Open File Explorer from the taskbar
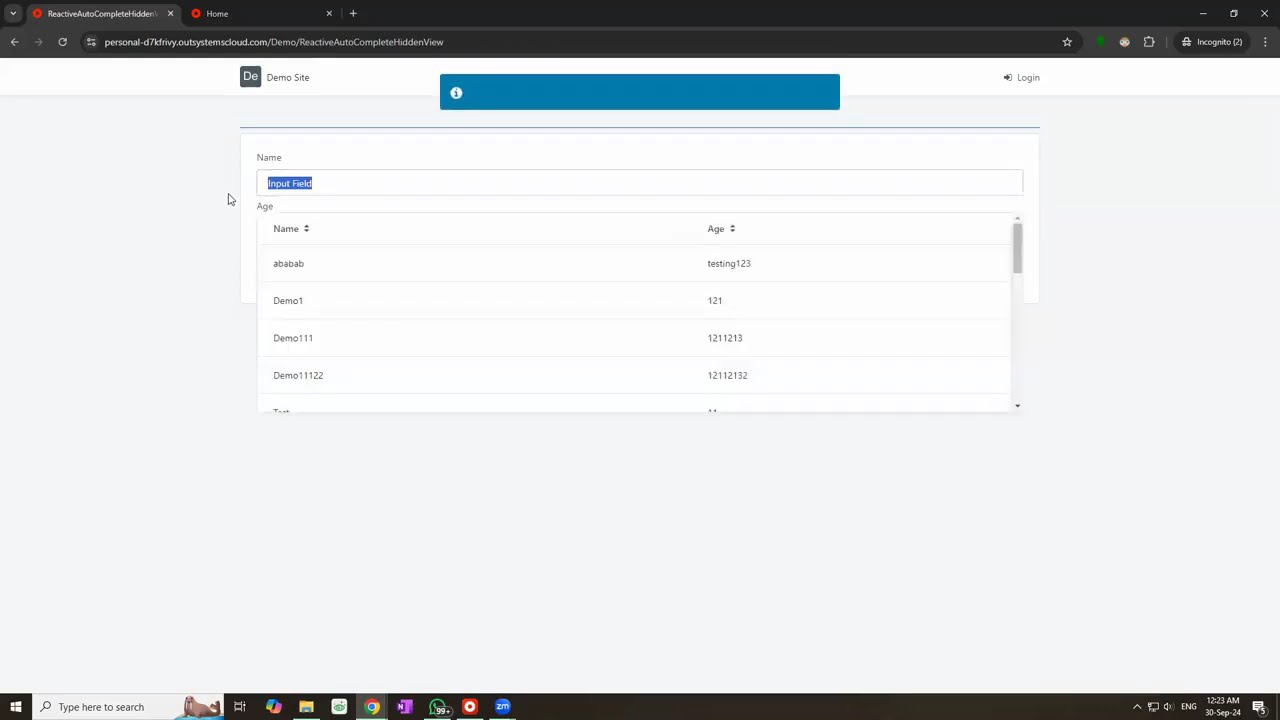The image size is (1280, 720). (306, 707)
